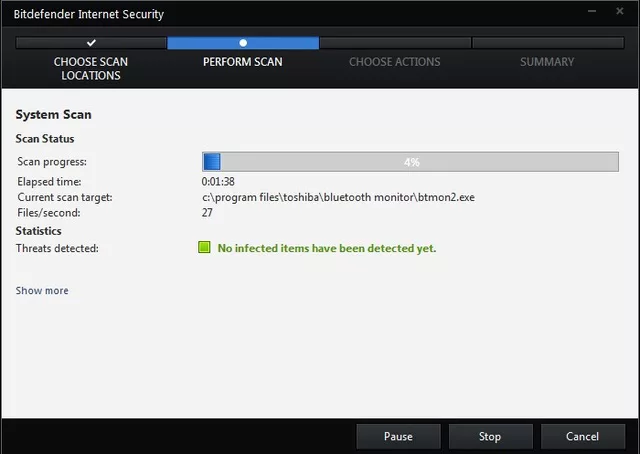This screenshot has height=454, width=640.
Task: Click the Scan Status heading
Action: [45, 139]
